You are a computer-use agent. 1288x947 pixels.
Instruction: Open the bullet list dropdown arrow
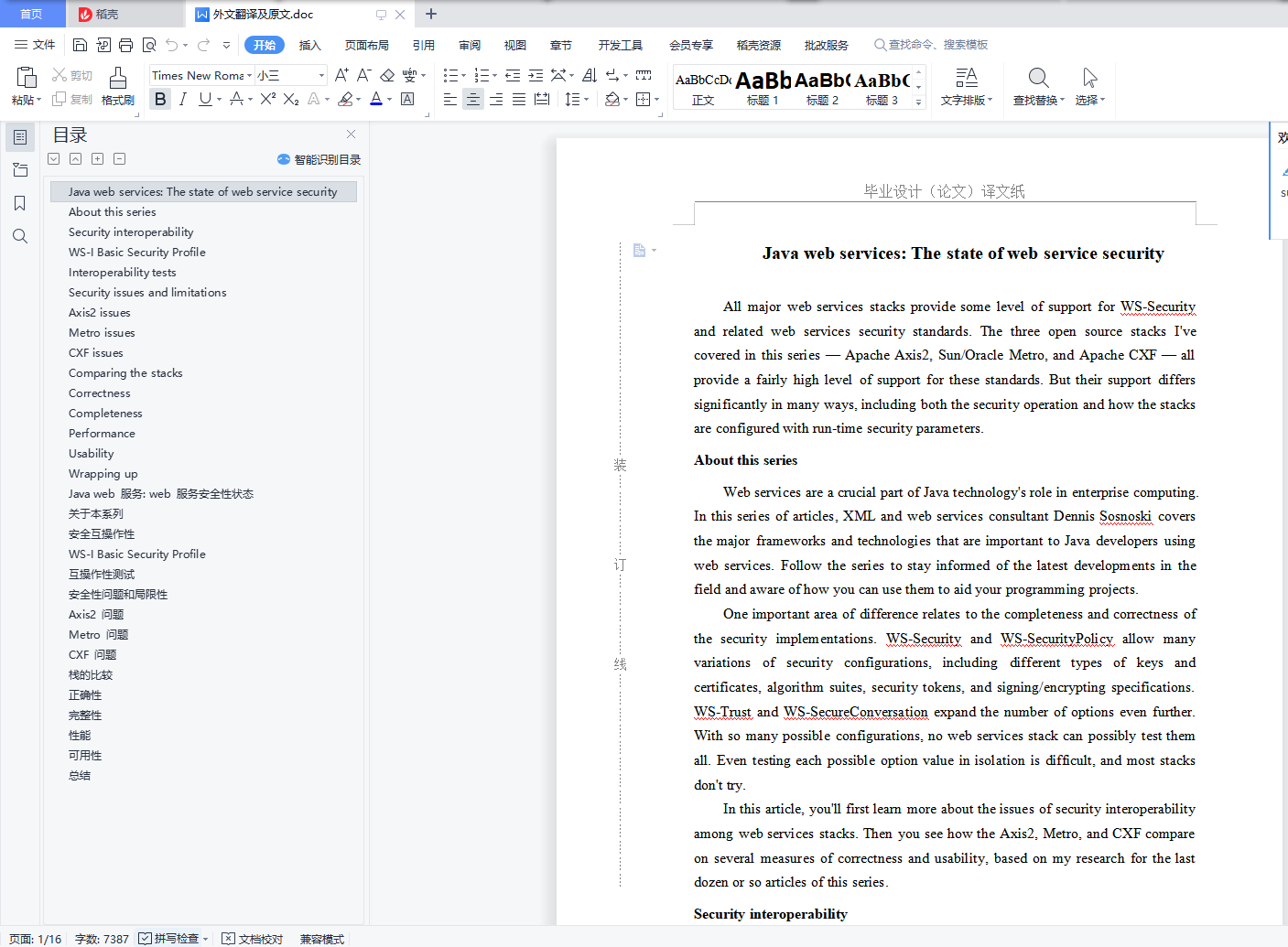[x=463, y=76]
